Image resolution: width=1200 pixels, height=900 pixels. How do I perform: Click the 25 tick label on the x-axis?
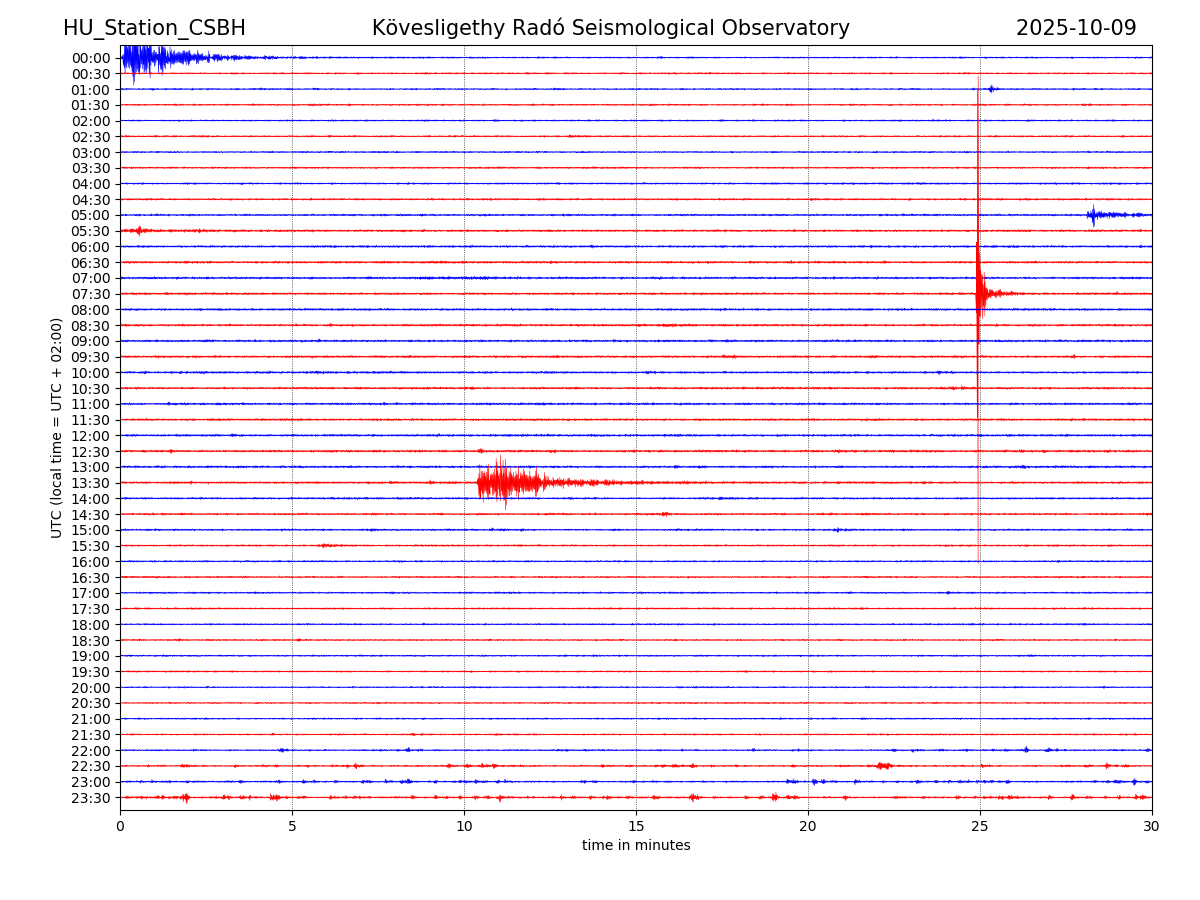click(980, 826)
